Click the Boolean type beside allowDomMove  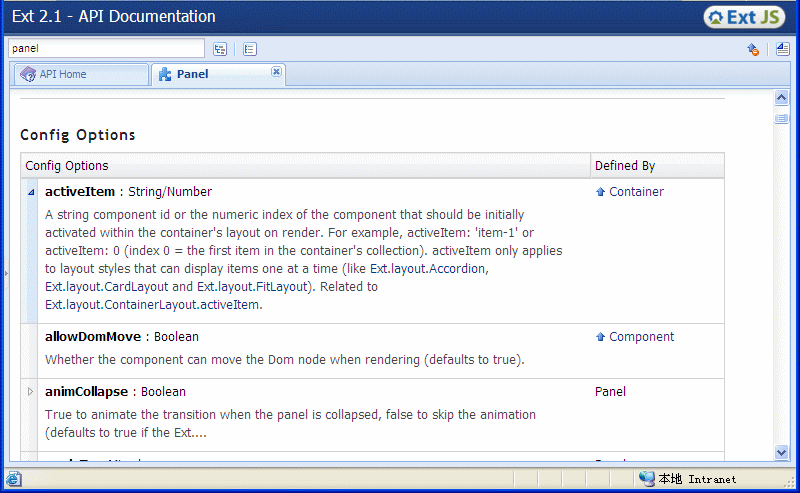[177, 337]
